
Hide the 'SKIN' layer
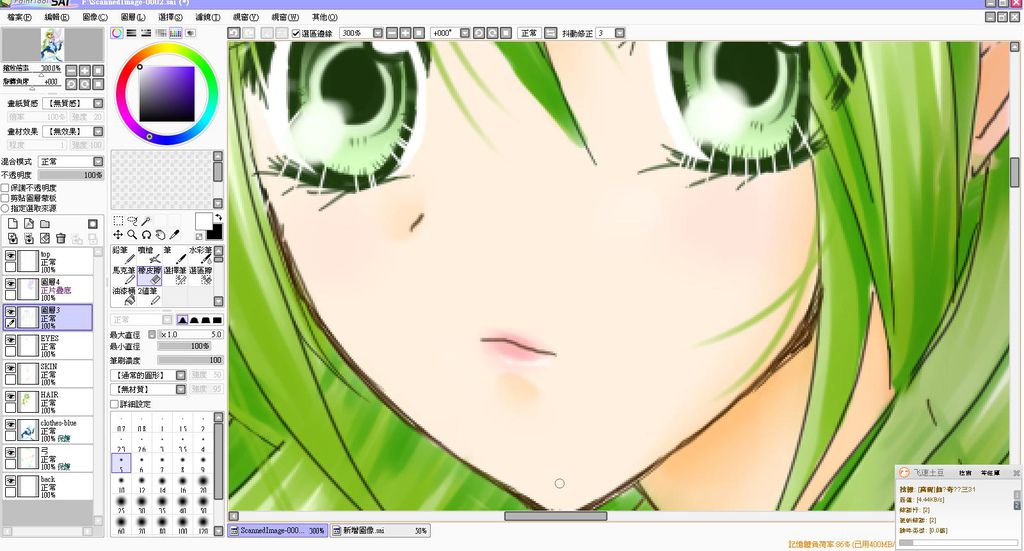pos(10,368)
